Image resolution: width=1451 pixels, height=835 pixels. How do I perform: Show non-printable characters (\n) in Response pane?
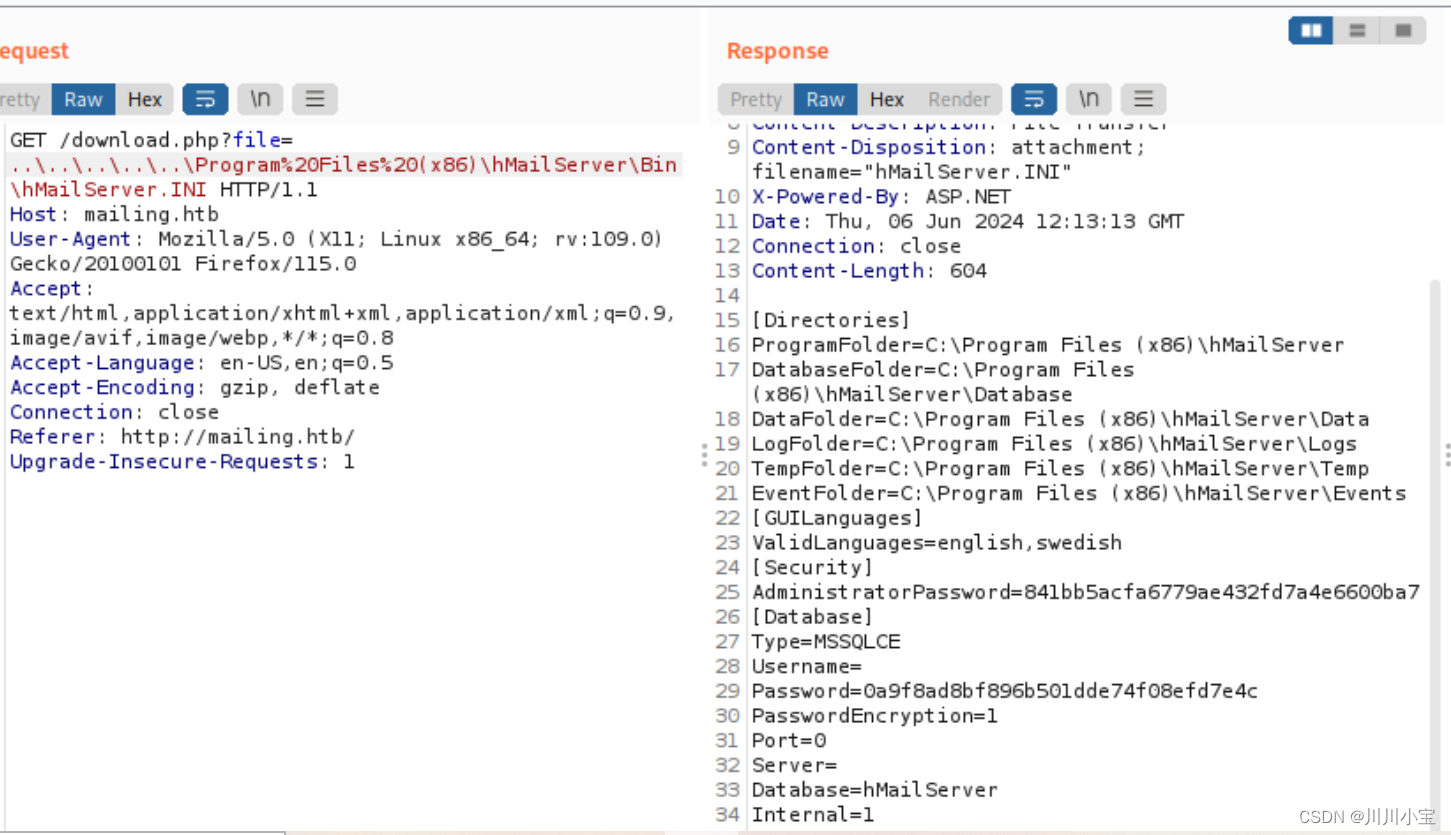(x=1089, y=99)
